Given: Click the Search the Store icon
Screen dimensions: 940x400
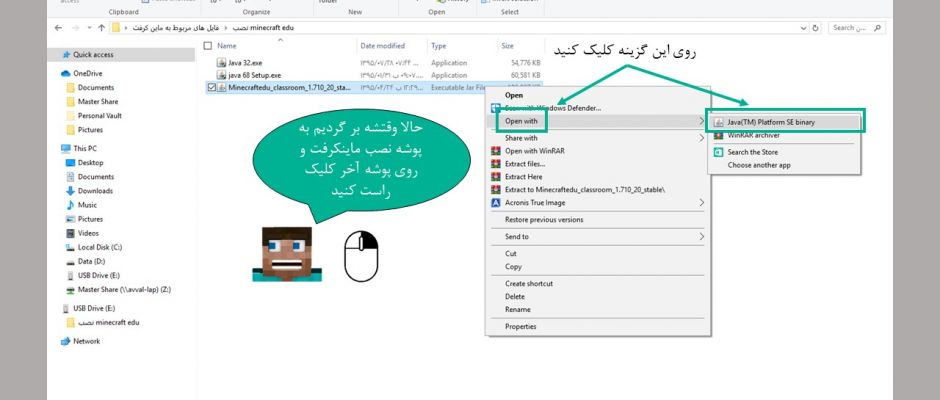Looking at the screenshot, I should click(718, 151).
